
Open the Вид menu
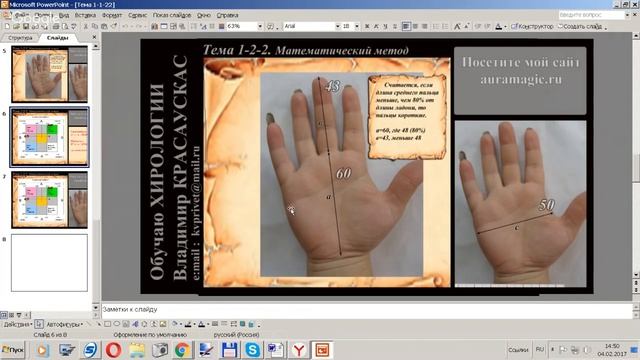tap(64, 15)
